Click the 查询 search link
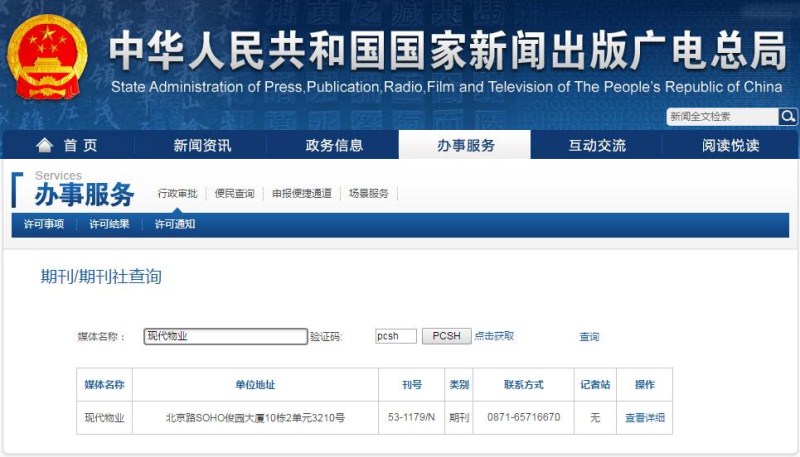The height and width of the screenshot is (457, 800). coord(589,337)
